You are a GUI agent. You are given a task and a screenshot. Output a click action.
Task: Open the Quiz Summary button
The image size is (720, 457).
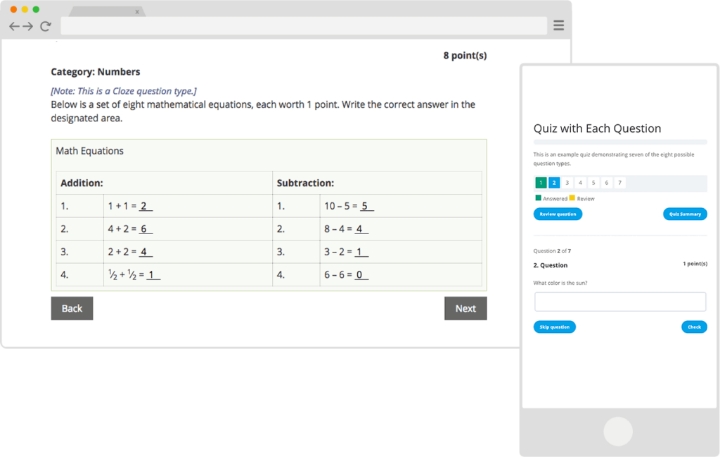pyautogui.click(x=685, y=214)
